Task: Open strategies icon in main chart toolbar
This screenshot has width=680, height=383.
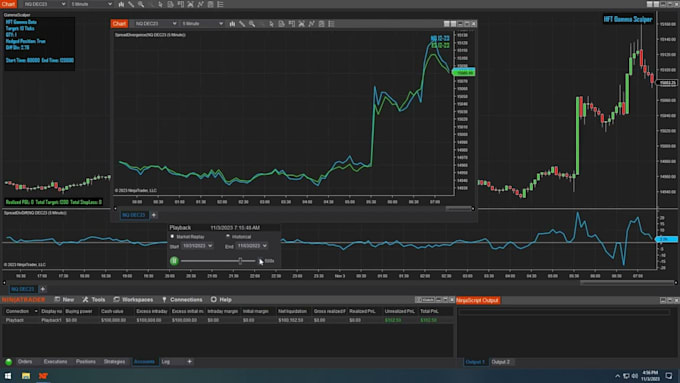Action: click(200, 4)
